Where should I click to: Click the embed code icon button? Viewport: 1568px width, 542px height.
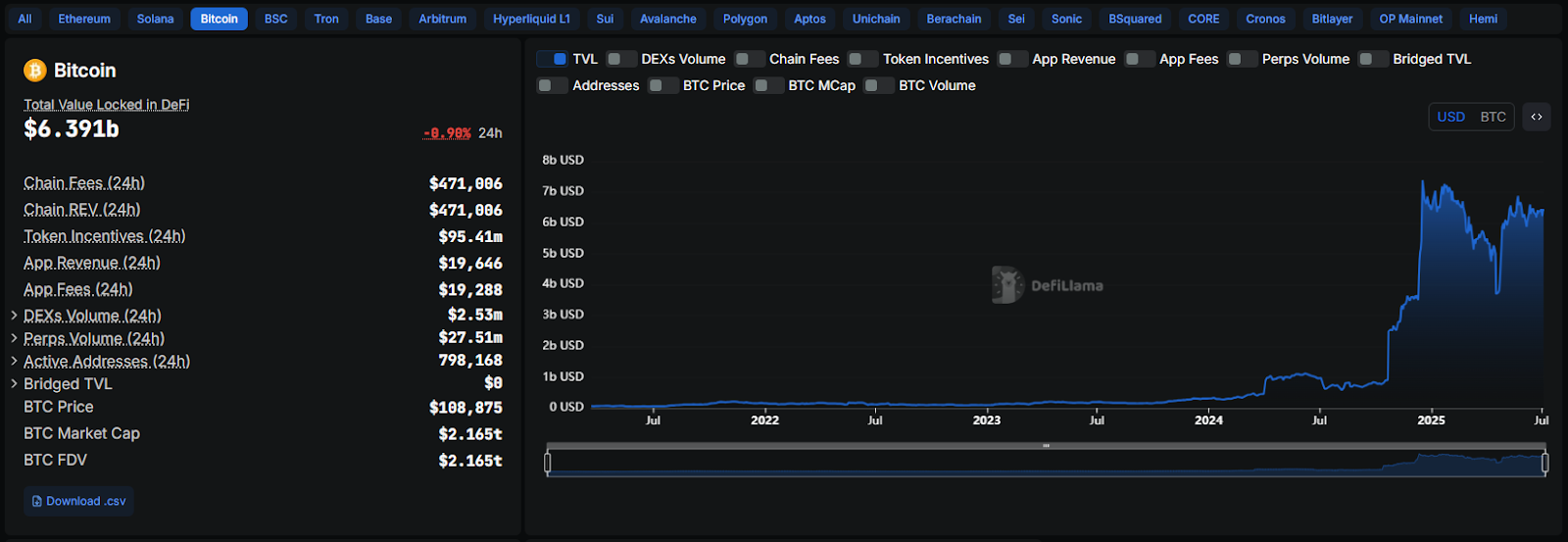1537,117
